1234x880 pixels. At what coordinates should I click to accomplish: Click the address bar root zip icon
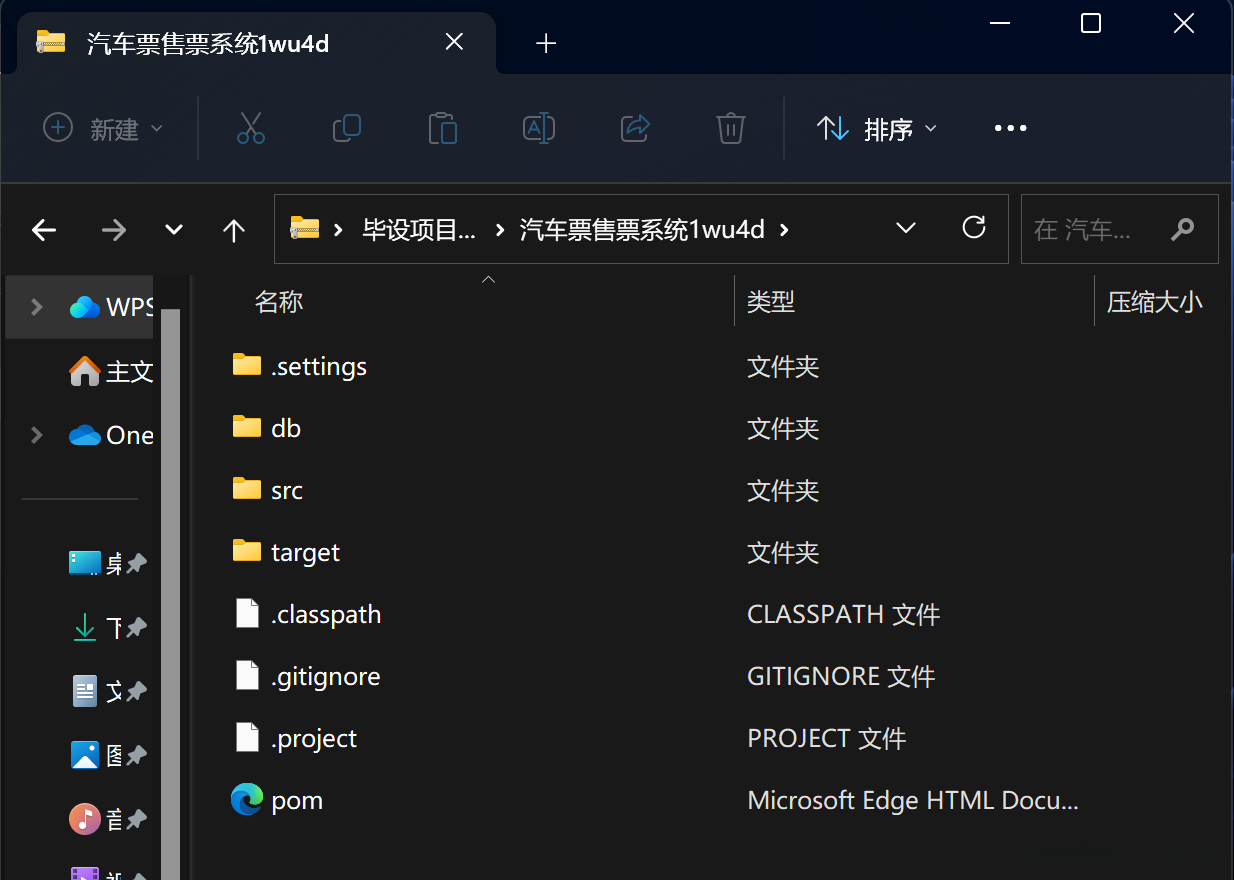(304, 229)
